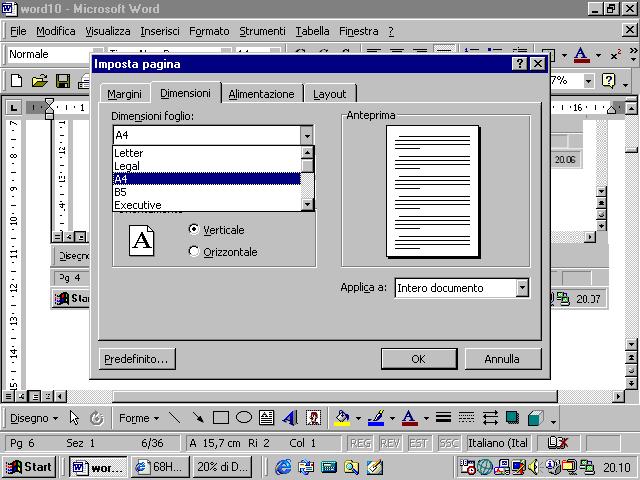The image size is (640, 480).
Task: Click the Save floppy disk icon
Action: (62, 81)
